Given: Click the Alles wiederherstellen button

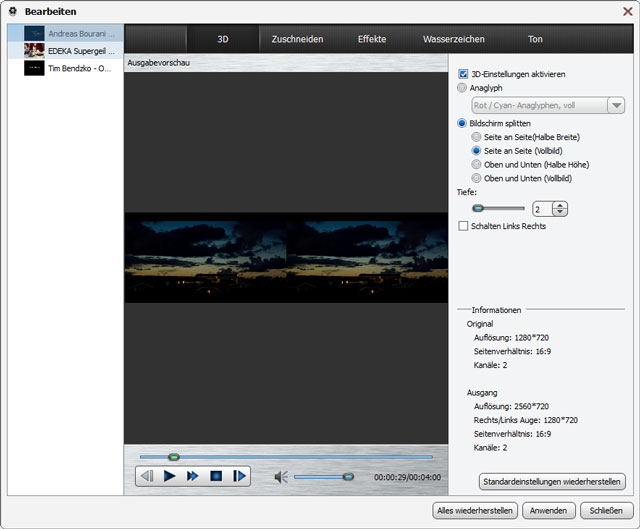Looking at the screenshot, I should 475,511.
